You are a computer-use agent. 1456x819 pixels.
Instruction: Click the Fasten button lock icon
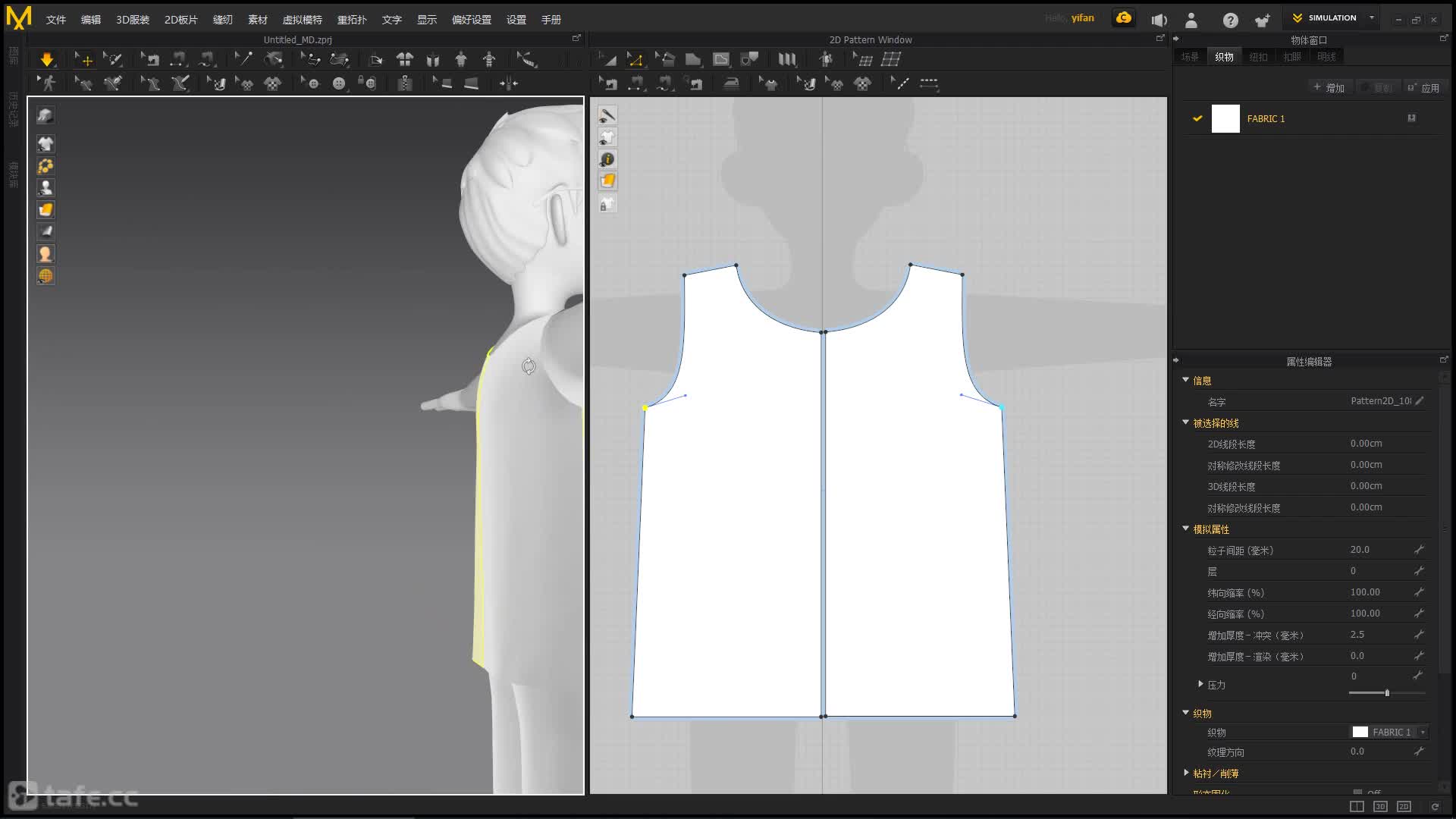point(368,83)
